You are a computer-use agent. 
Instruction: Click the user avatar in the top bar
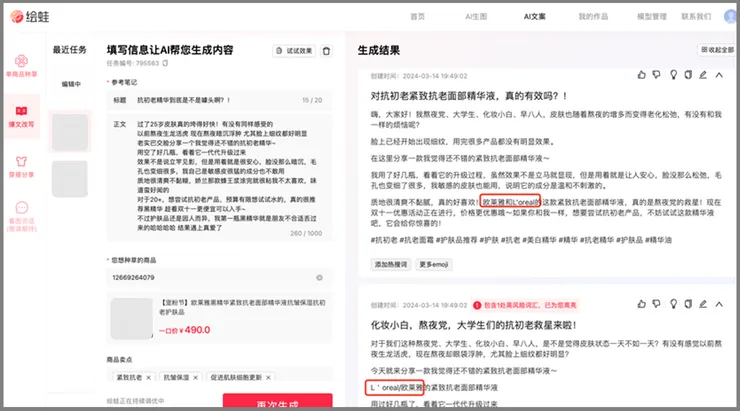[730, 17]
